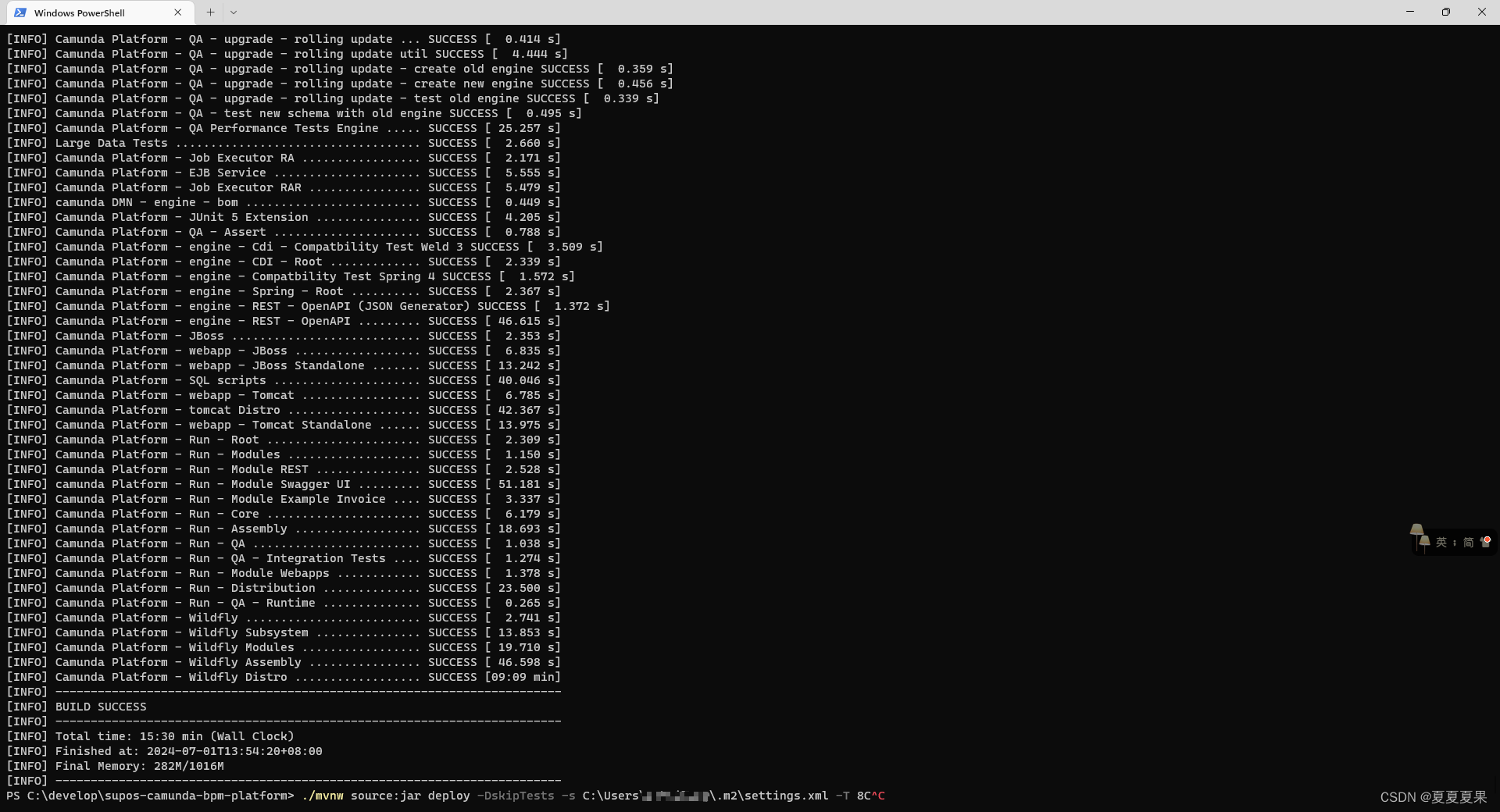
Task: Click 'test new schema with old engine' line
Action: tap(295, 113)
